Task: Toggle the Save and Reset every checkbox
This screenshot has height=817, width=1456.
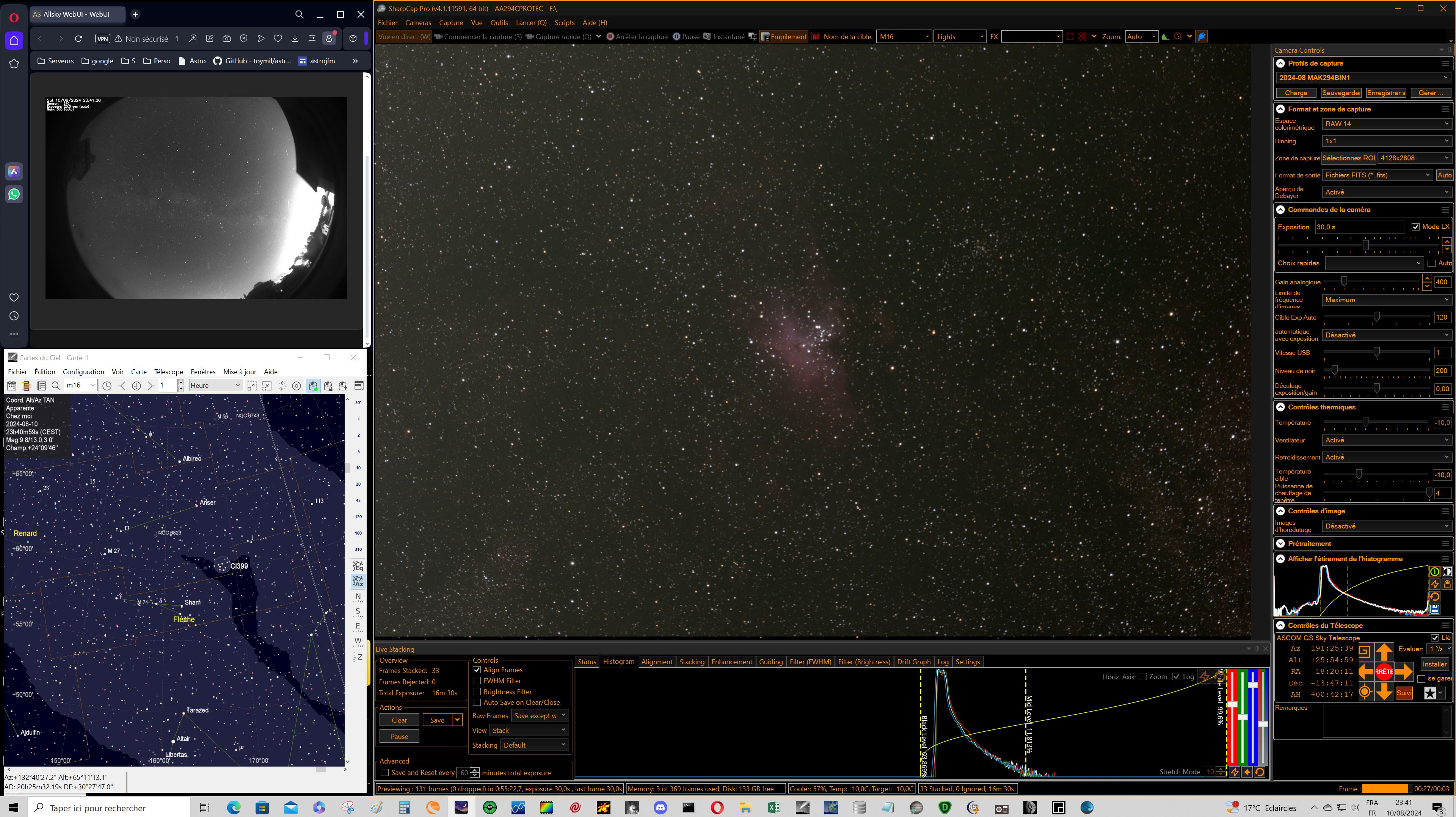Action: click(x=385, y=773)
